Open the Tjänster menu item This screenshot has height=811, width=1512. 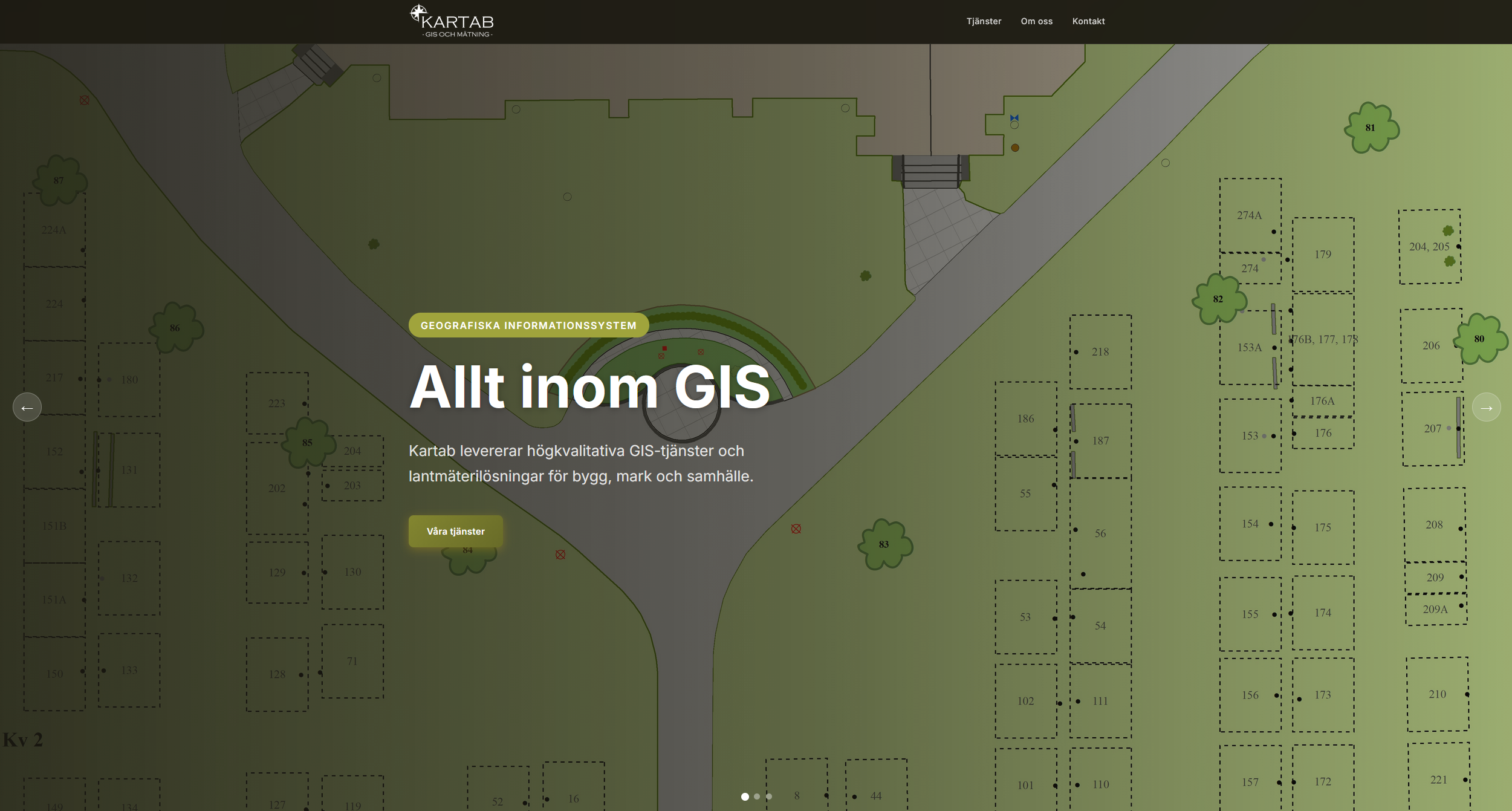tap(984, 21)
